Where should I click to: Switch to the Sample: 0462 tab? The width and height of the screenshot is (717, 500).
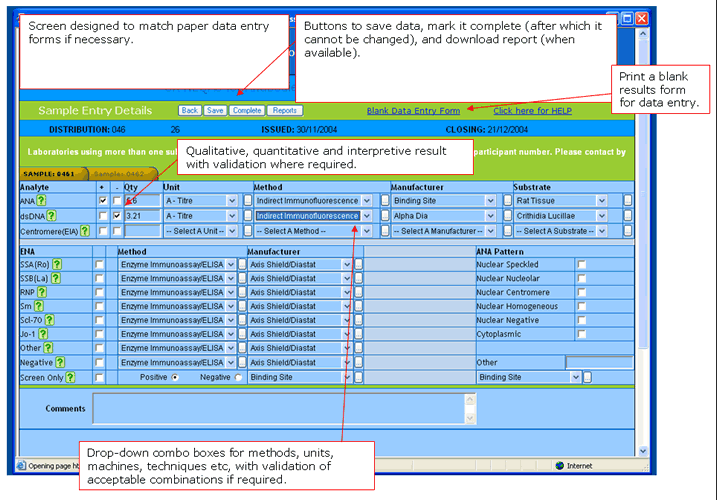point(122,174)
